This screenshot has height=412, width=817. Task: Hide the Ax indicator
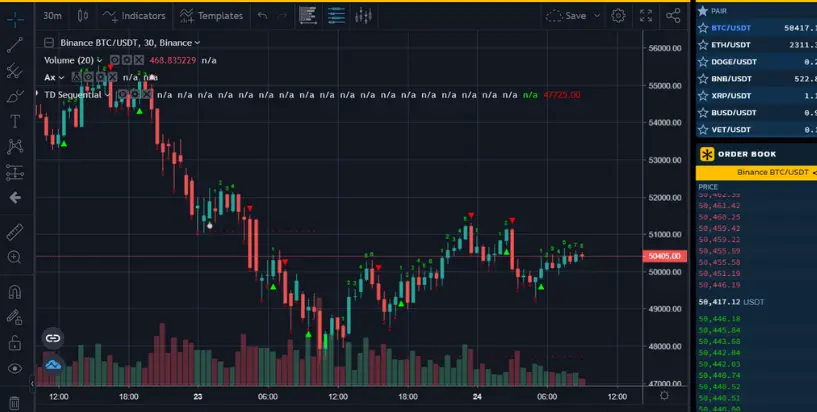[89, 78]
